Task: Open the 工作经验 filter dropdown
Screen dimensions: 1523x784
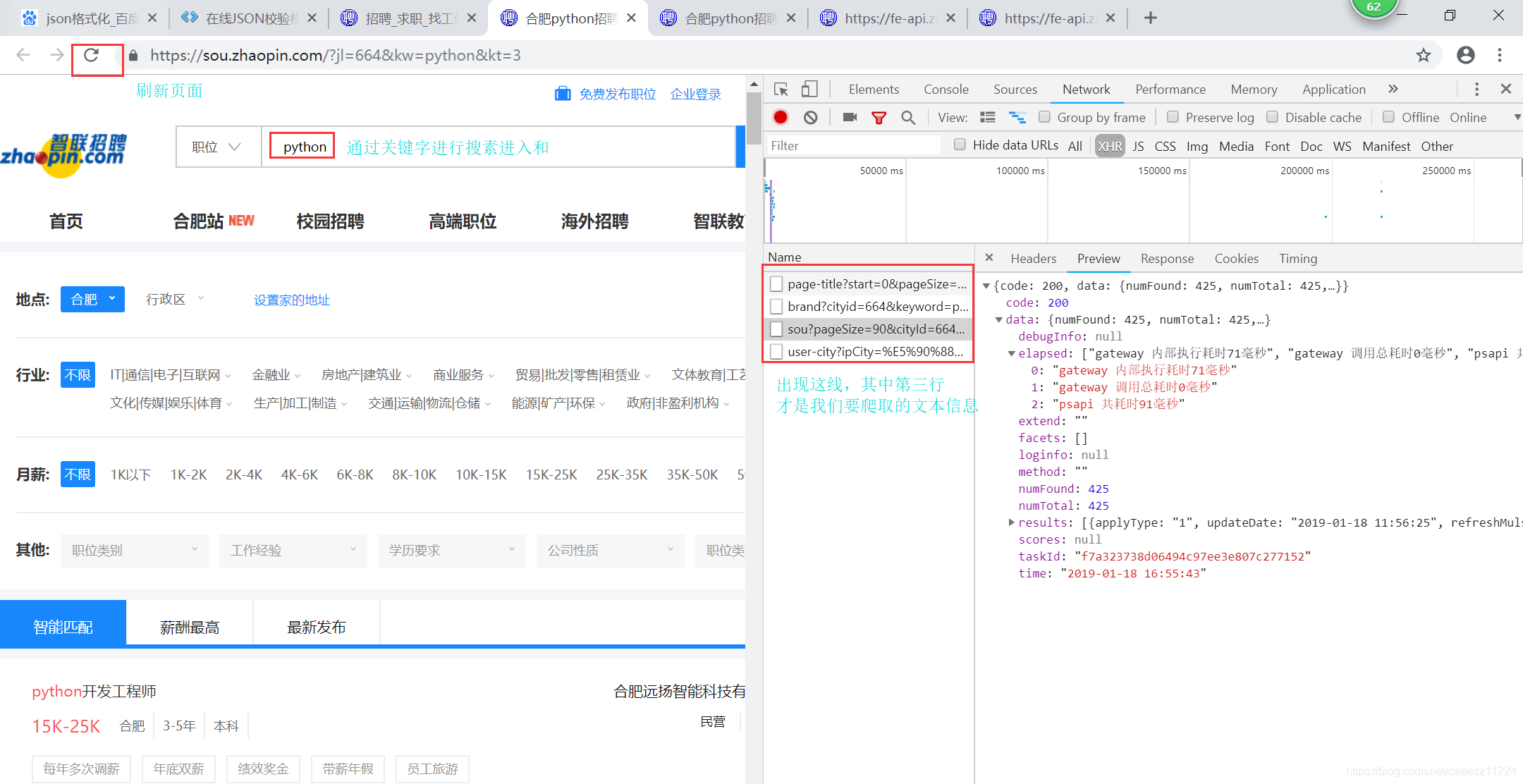Action: [293, 550]
